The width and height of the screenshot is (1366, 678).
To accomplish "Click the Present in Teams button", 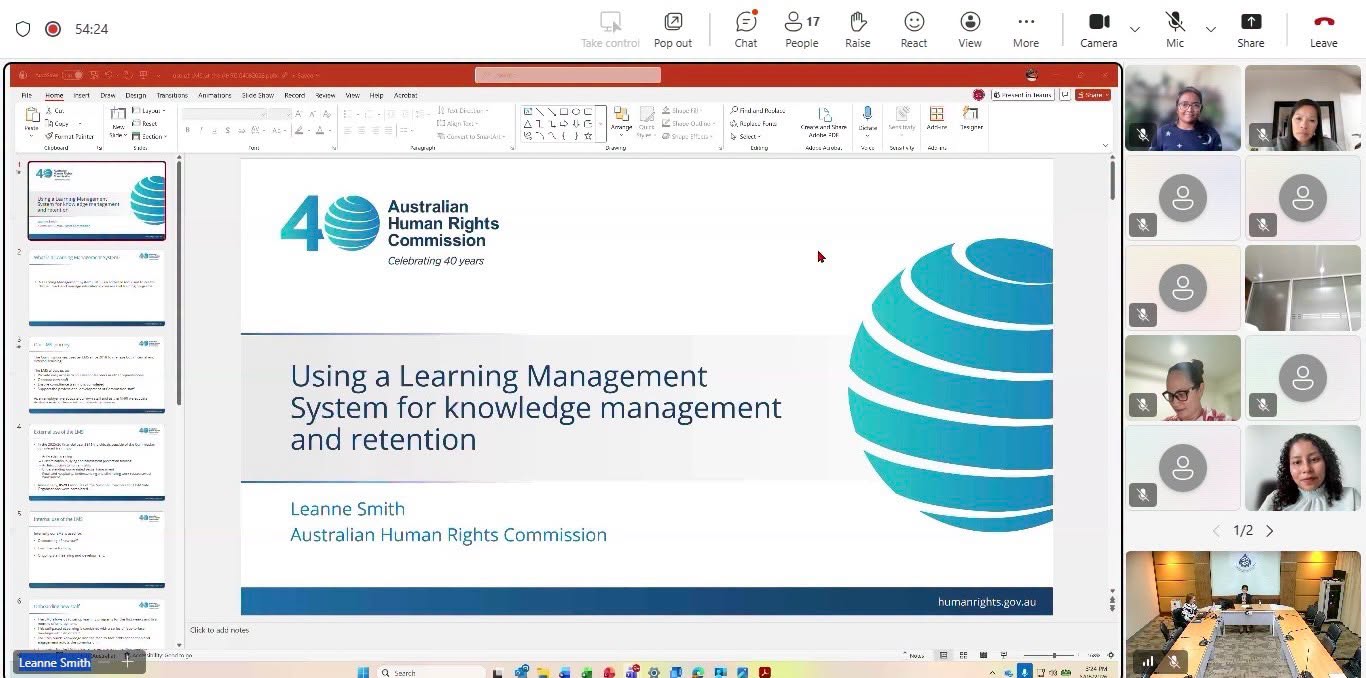I will coord(1023,95).
